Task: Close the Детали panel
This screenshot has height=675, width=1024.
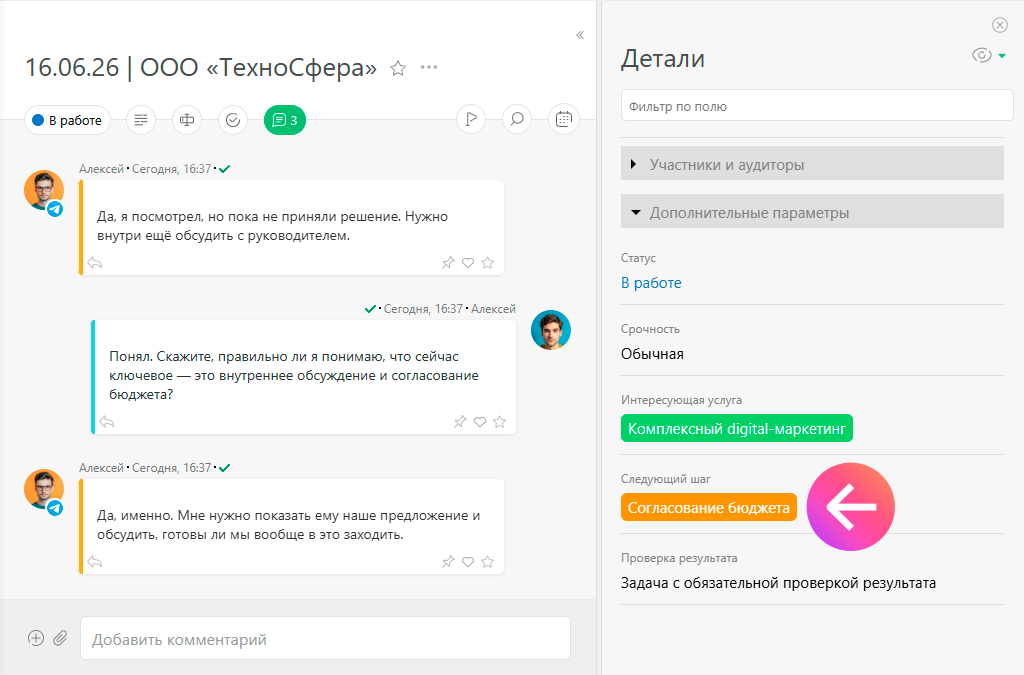Action: (x=1000, y=25)
